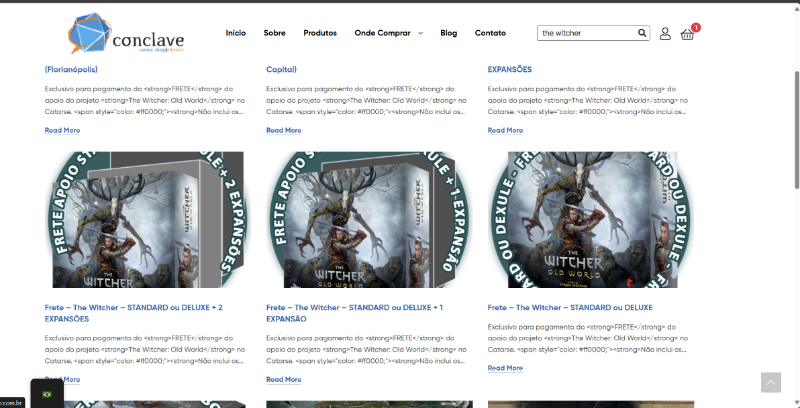The image size is (800, 408).
Task: Click the back-to-top arrow button
Action: tap(770, 382)
